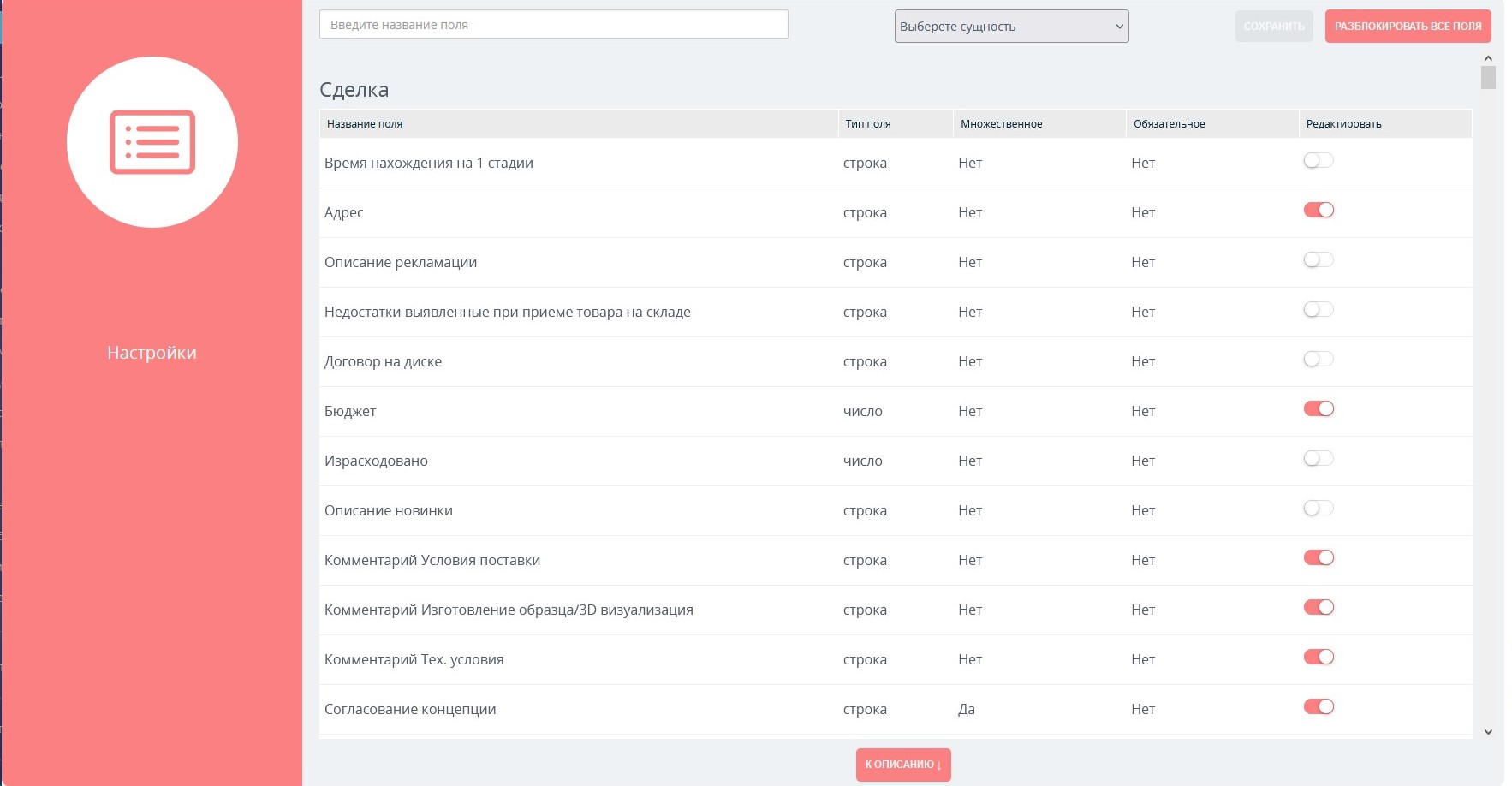Screen dimensions: 1512x786
Task: Click the scrollbar down arrow
Action: 1488,732
